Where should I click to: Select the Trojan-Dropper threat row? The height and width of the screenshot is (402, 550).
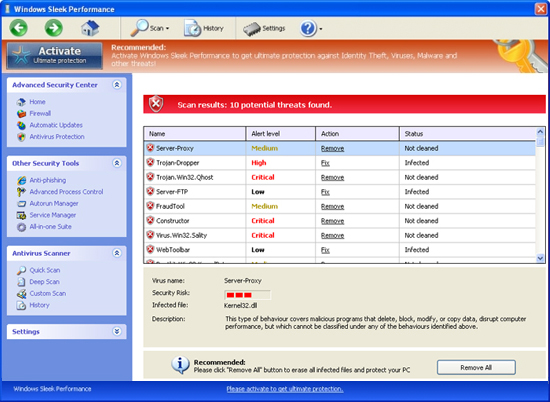pyautogui.click(x=340, y=163)
